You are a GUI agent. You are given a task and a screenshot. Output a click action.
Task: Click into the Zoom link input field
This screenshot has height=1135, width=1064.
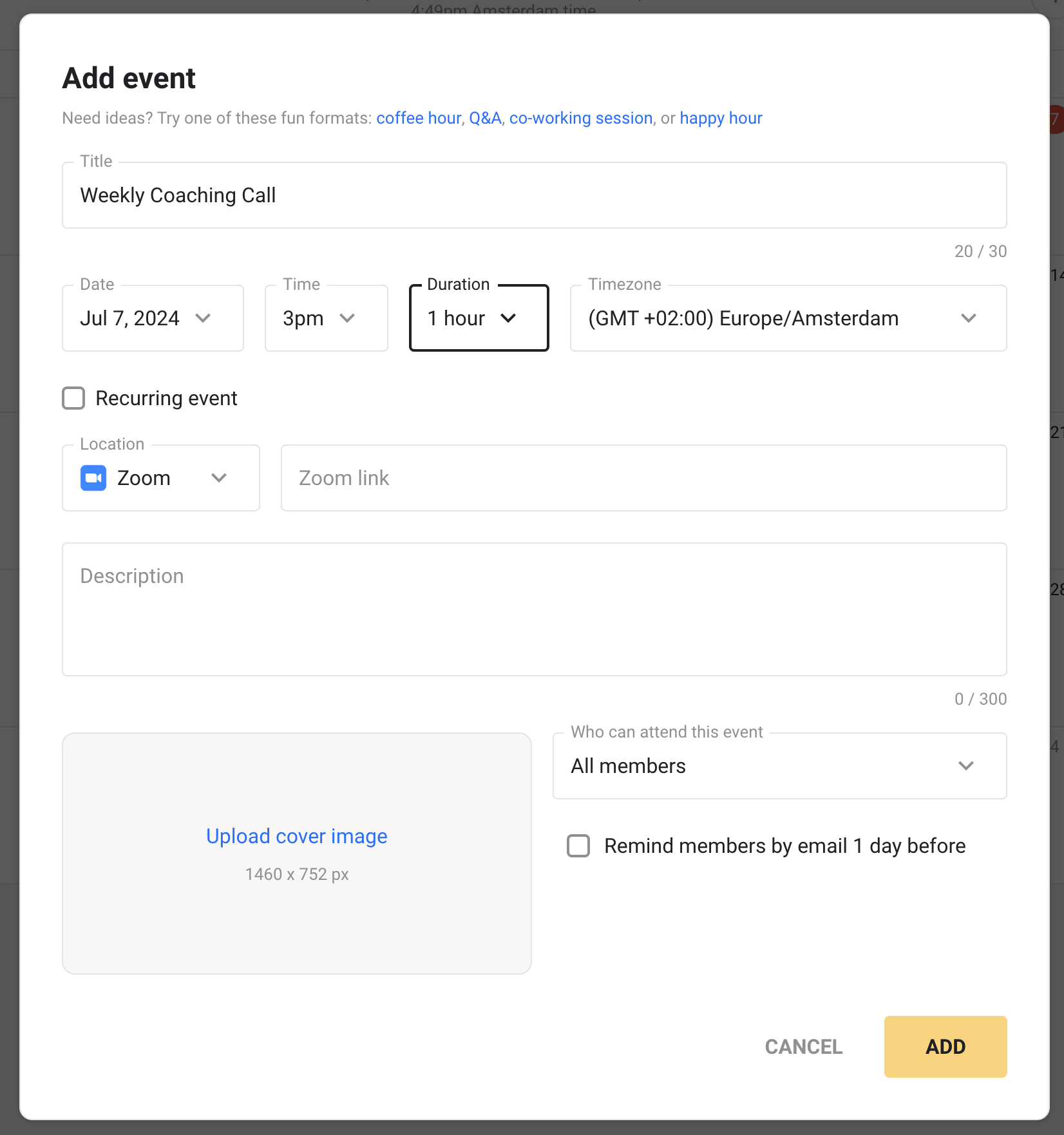pos(643,478)
